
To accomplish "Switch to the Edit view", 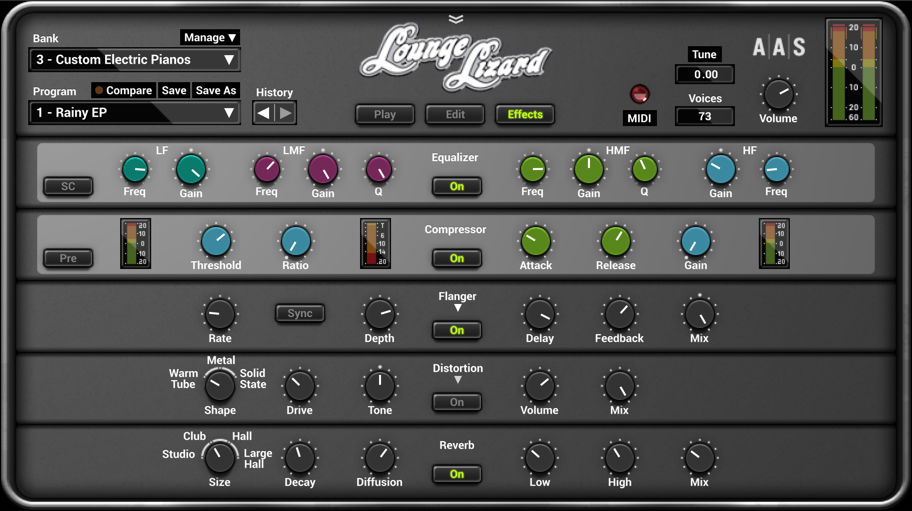I will click(455, 115).
